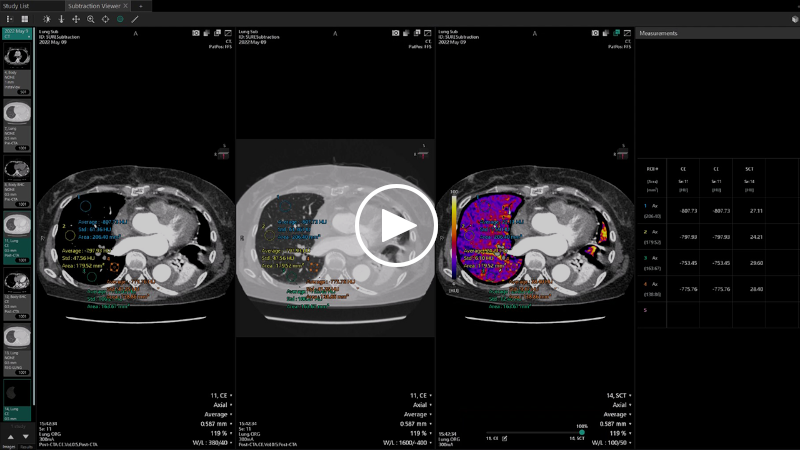Image resolution: width=800 pixels, height=450 pixels.
Task: Select ROI 1 row in Measurements table
Action: coord(718,211)
